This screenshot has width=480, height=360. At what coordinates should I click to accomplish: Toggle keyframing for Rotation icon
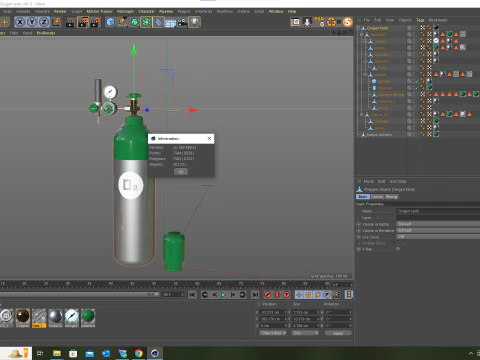(318, 295)
